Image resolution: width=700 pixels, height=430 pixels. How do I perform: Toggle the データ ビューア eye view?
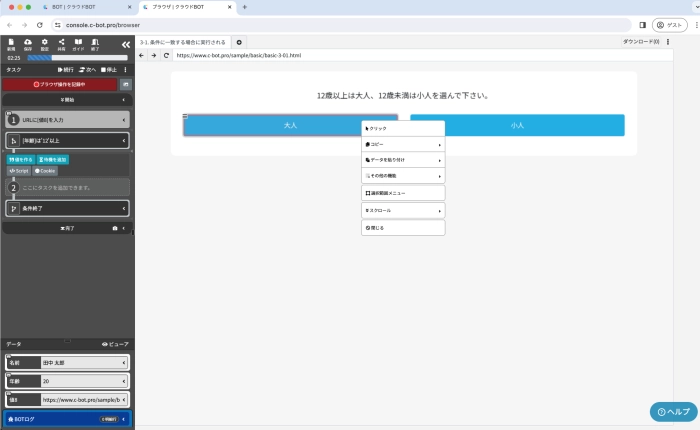(116, 344)
